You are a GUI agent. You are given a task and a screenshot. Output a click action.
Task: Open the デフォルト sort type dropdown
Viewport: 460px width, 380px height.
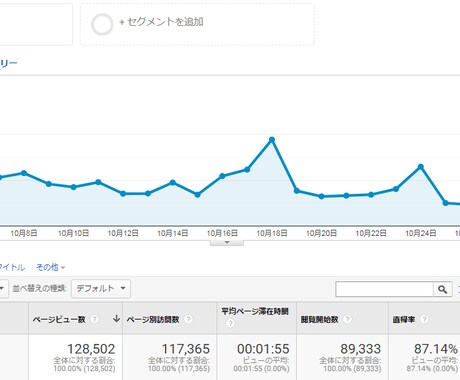point(101,288)
